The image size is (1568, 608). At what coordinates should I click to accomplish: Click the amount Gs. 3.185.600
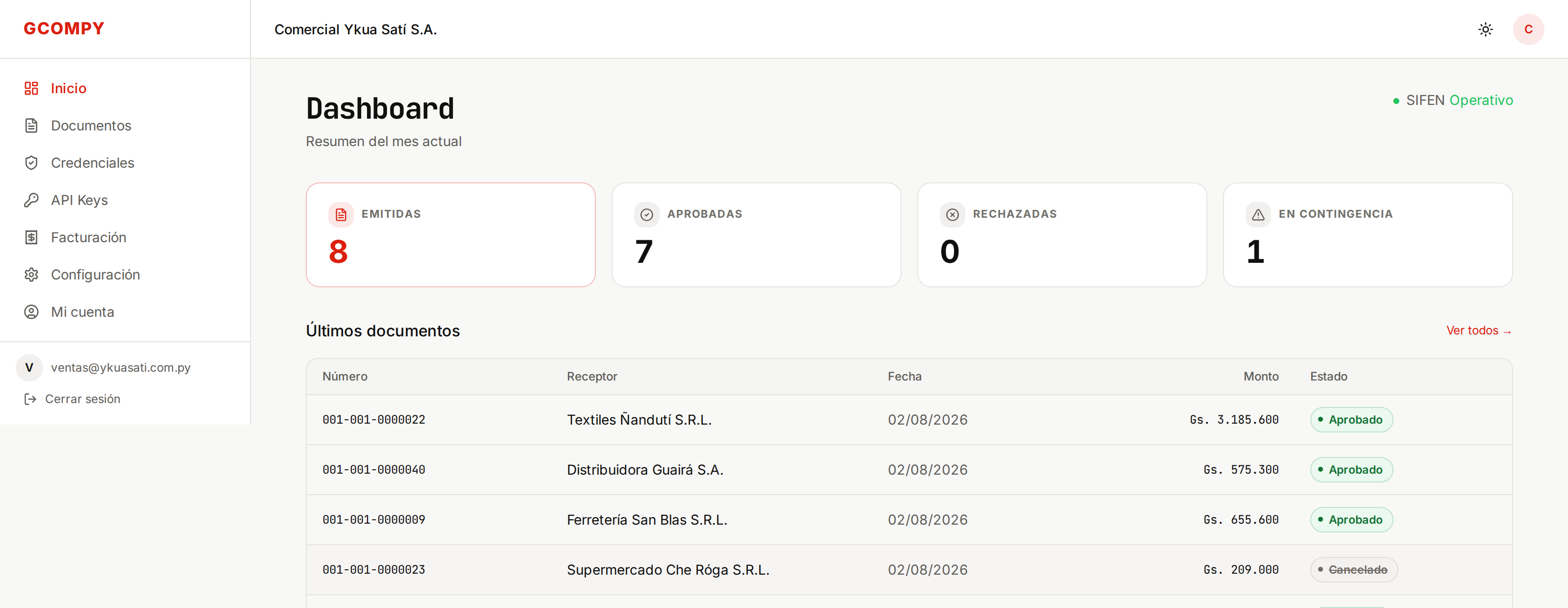(1234, 419)
